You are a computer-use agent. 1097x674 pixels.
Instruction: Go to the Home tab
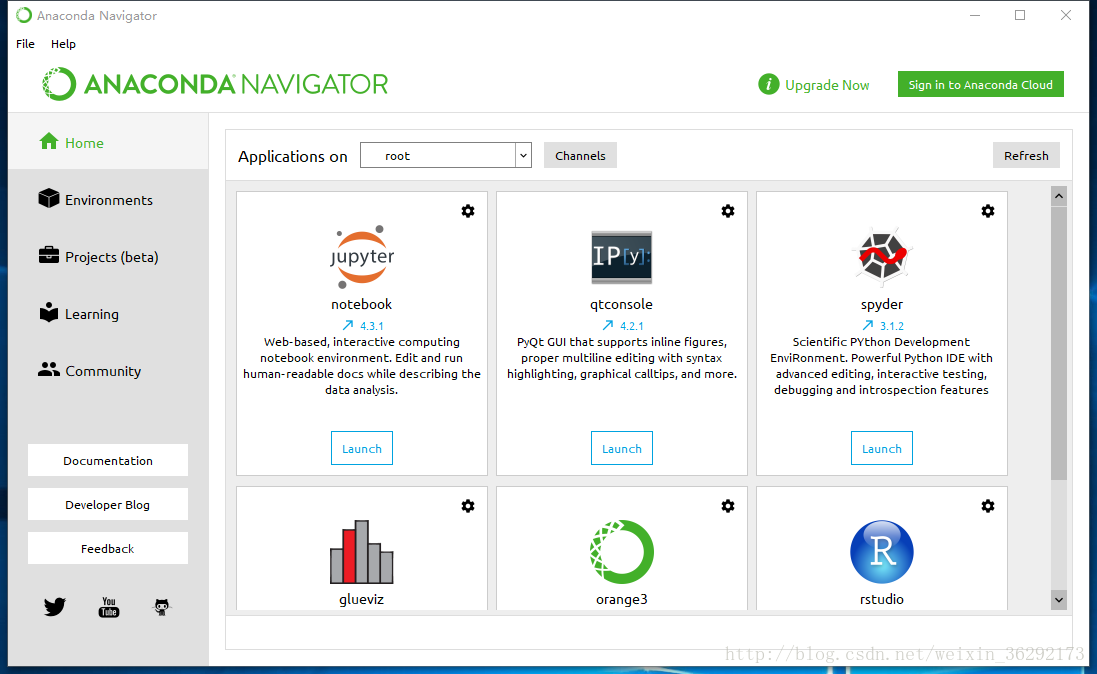[108, 143]
